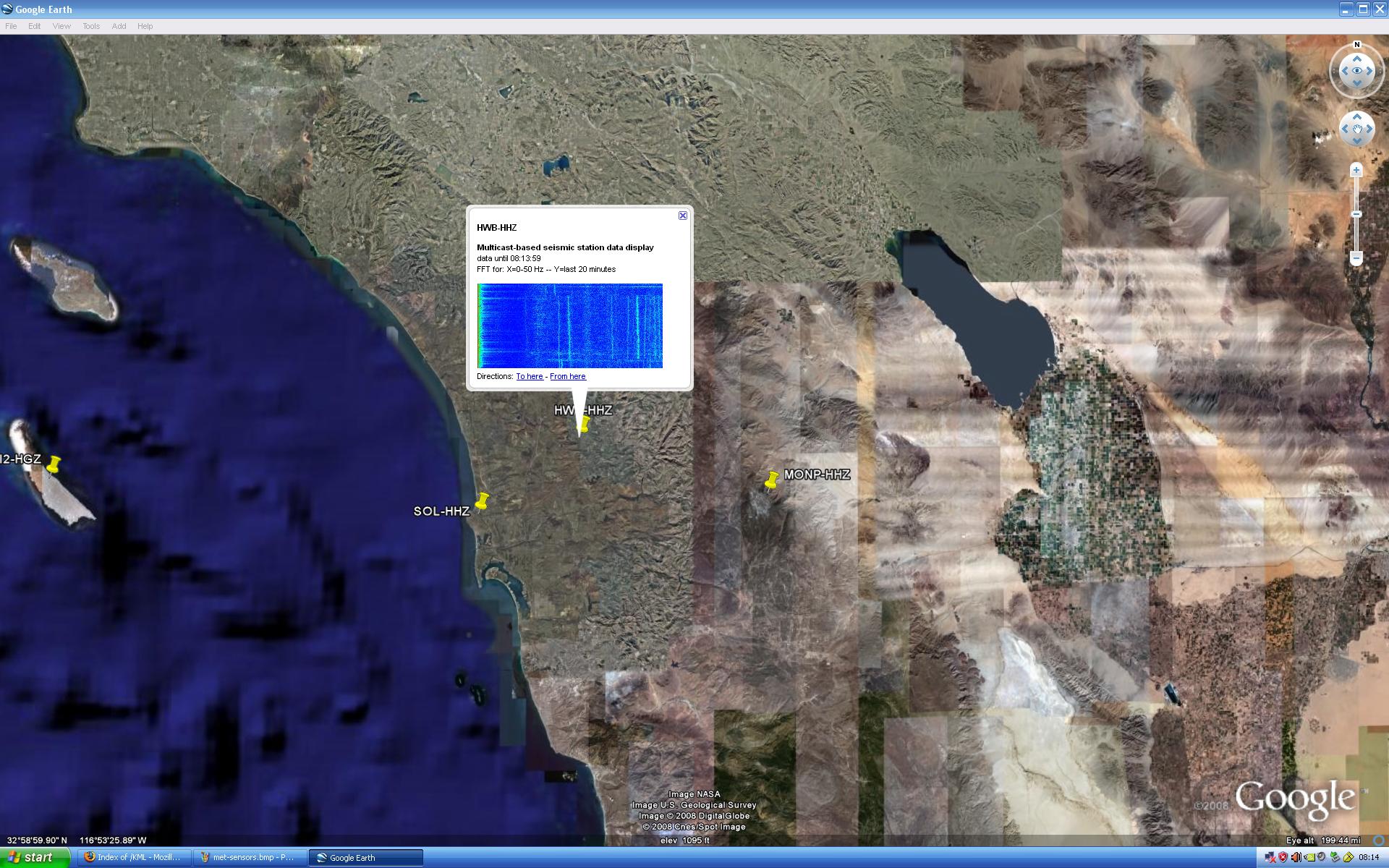Click the elevation readout 1095 ft
This screenshot has width=1389, height=868.
(x=685, y=841)
